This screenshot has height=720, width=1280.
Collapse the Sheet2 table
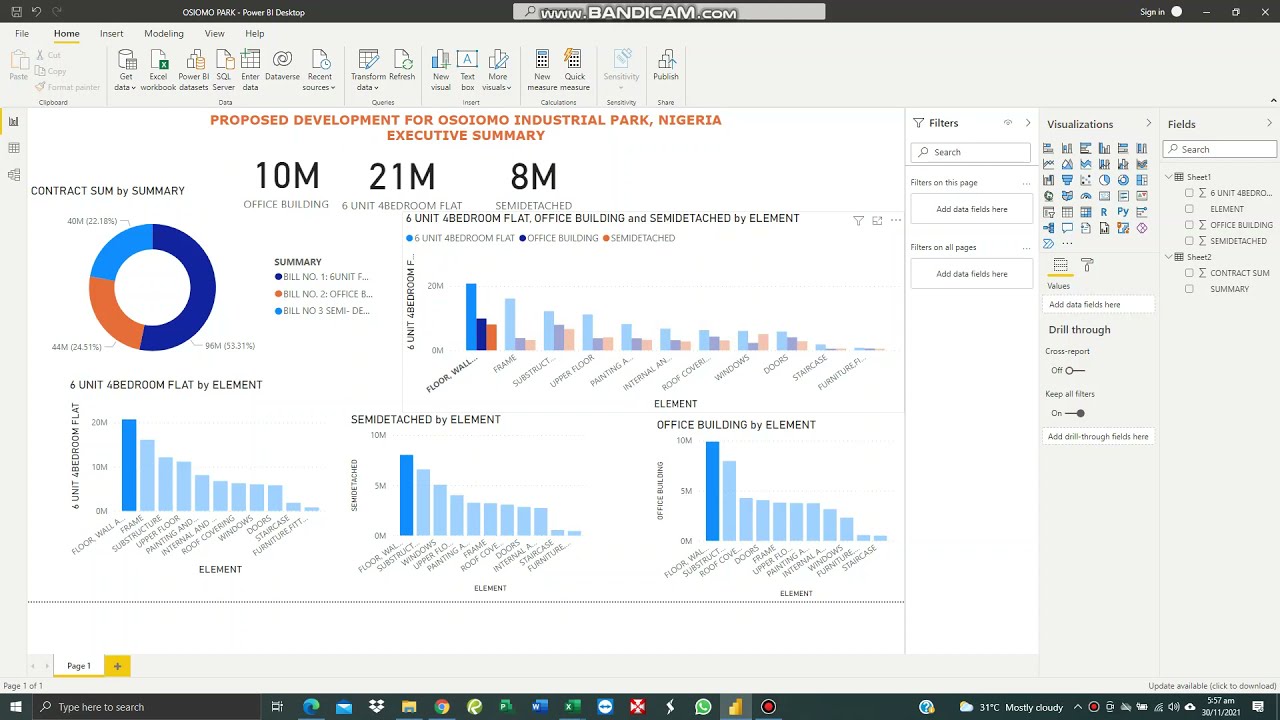1169,257
